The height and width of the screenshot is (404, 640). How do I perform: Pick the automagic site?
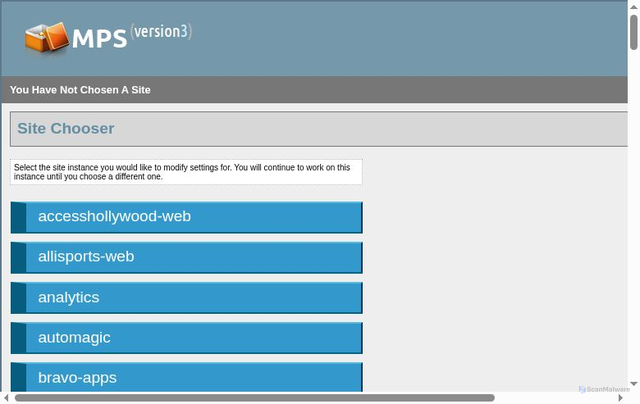[74, 338]
